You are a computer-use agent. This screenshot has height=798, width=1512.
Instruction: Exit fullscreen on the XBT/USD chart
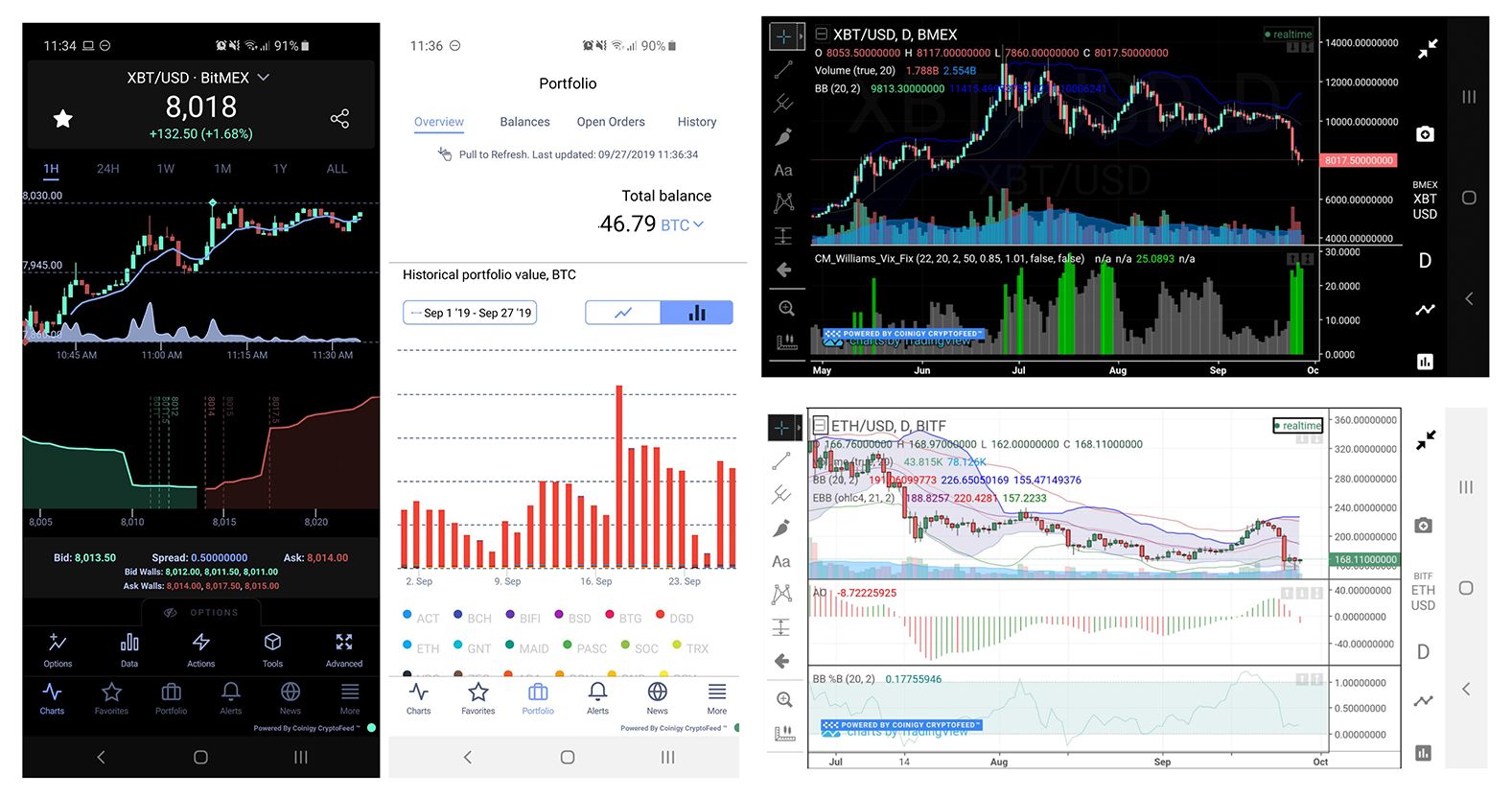[x=1428, y=49]
